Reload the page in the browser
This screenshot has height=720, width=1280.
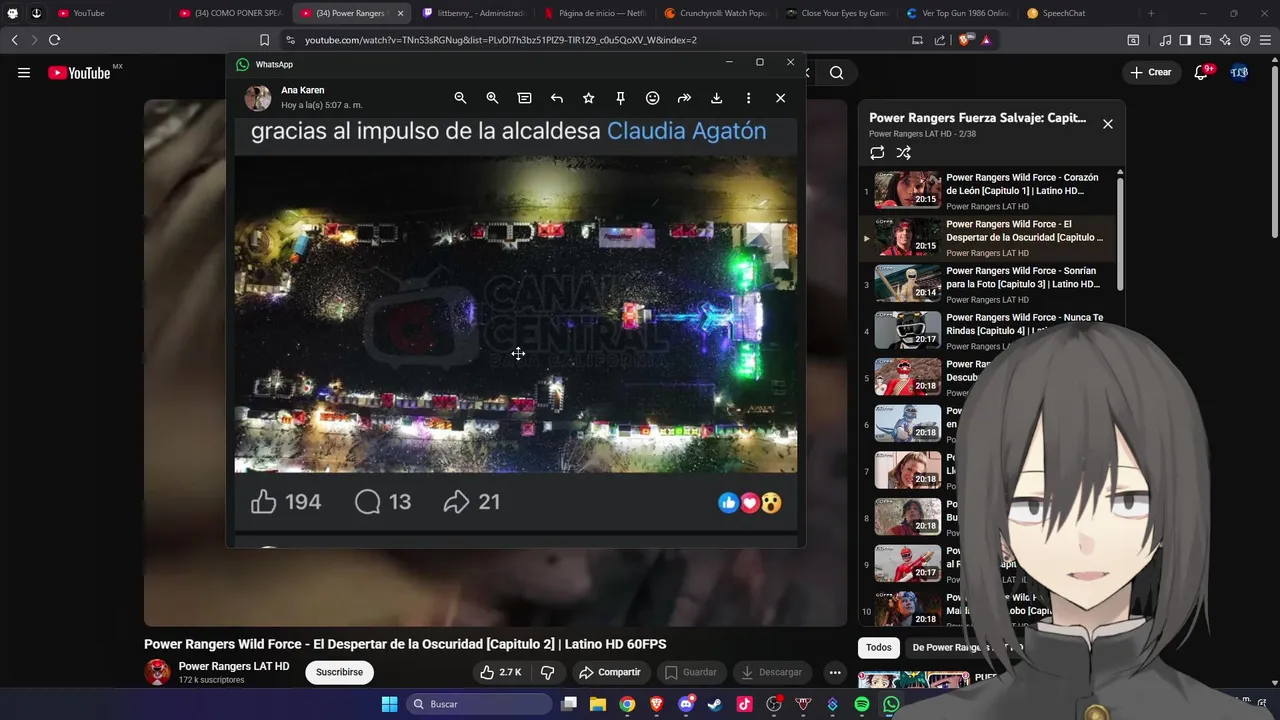tap(54, 40)
